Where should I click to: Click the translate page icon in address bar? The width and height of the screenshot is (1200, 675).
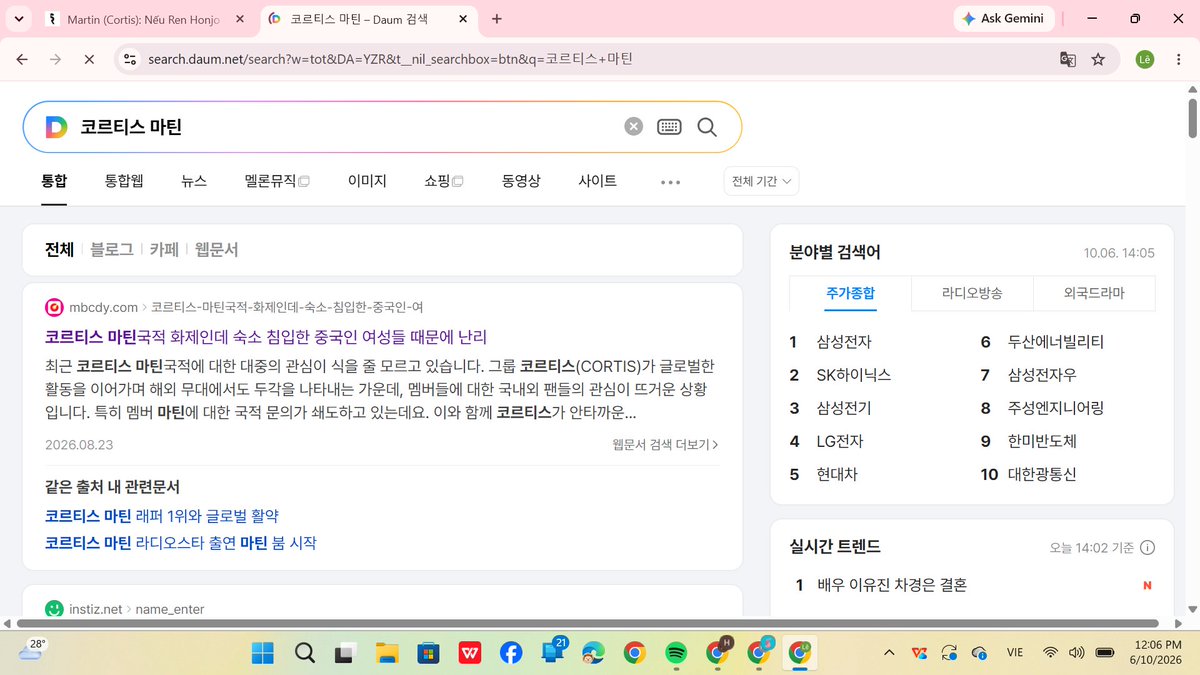[1068, 59]
